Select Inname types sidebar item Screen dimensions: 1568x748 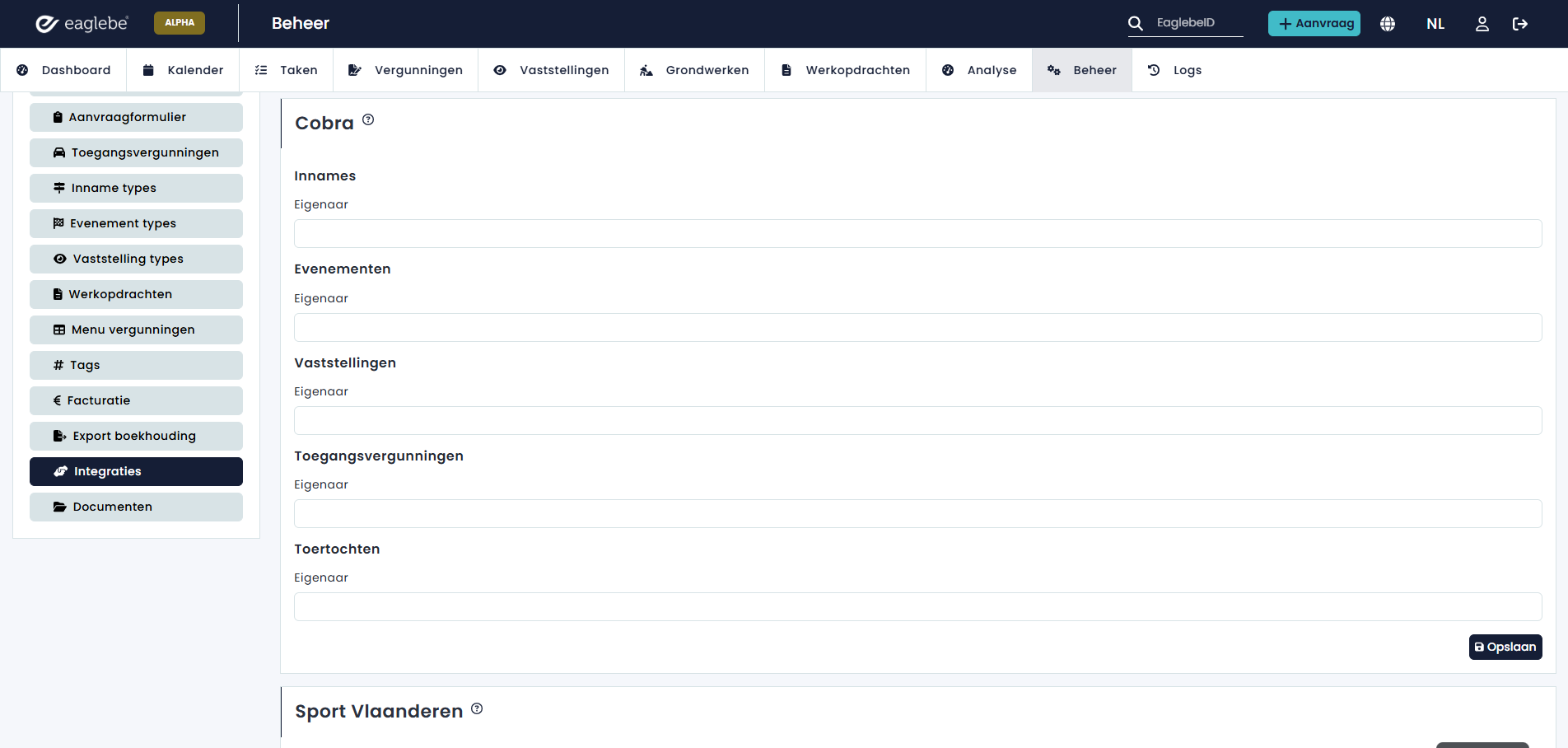pyautogui.click(x=136, y=188)
